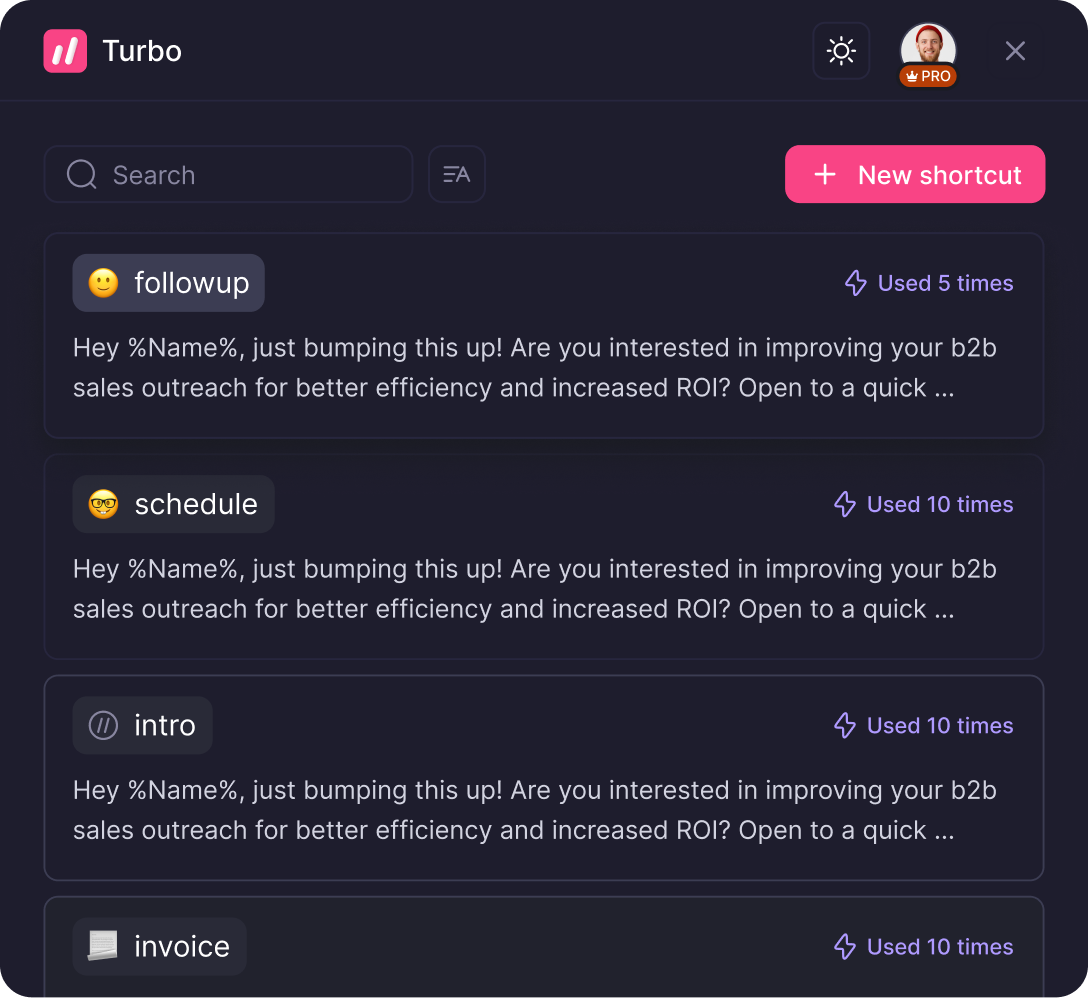Click lightning icon beside Used 5 times

click(856, 283)
